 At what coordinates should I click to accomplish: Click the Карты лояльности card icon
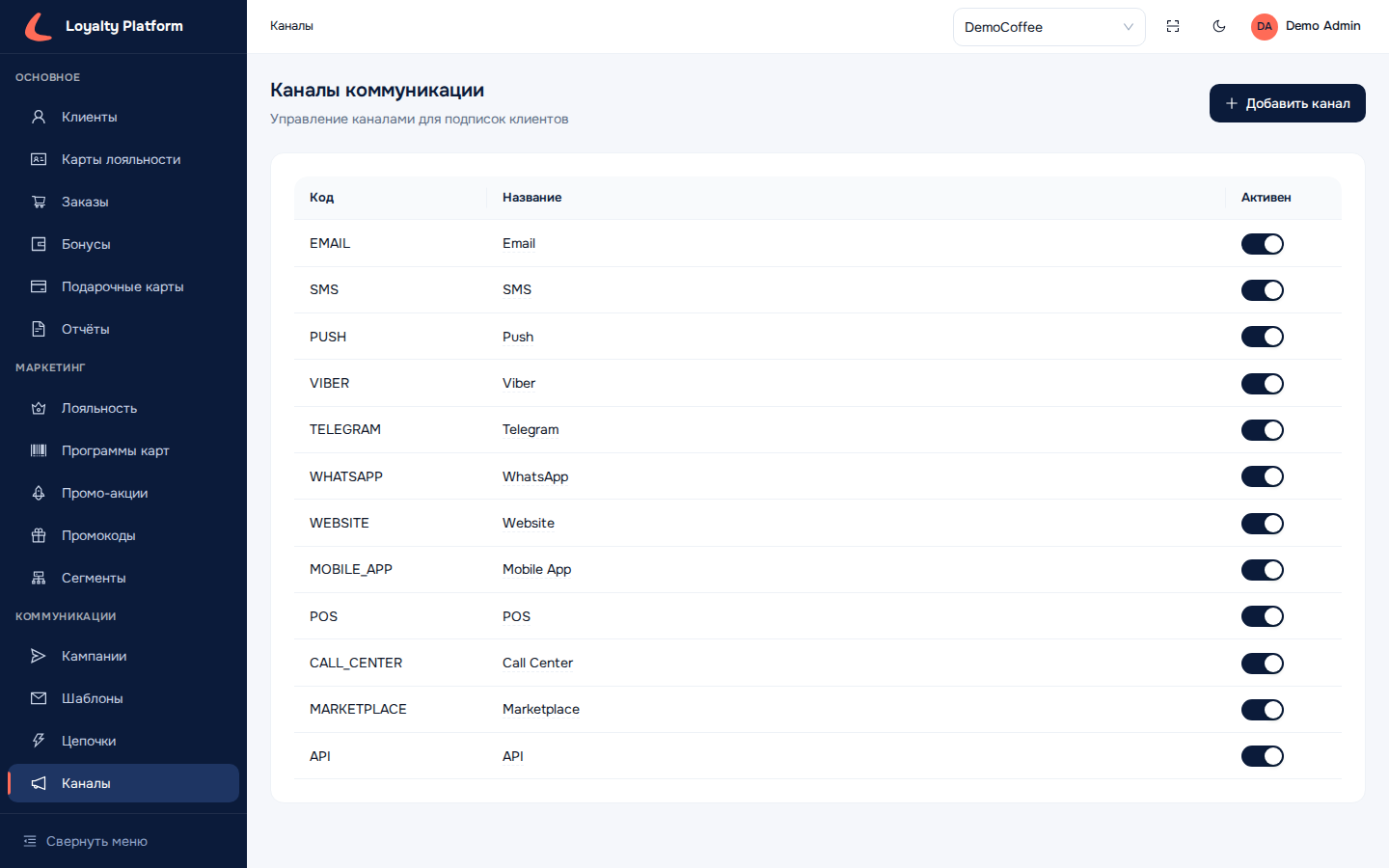[39, 159]
